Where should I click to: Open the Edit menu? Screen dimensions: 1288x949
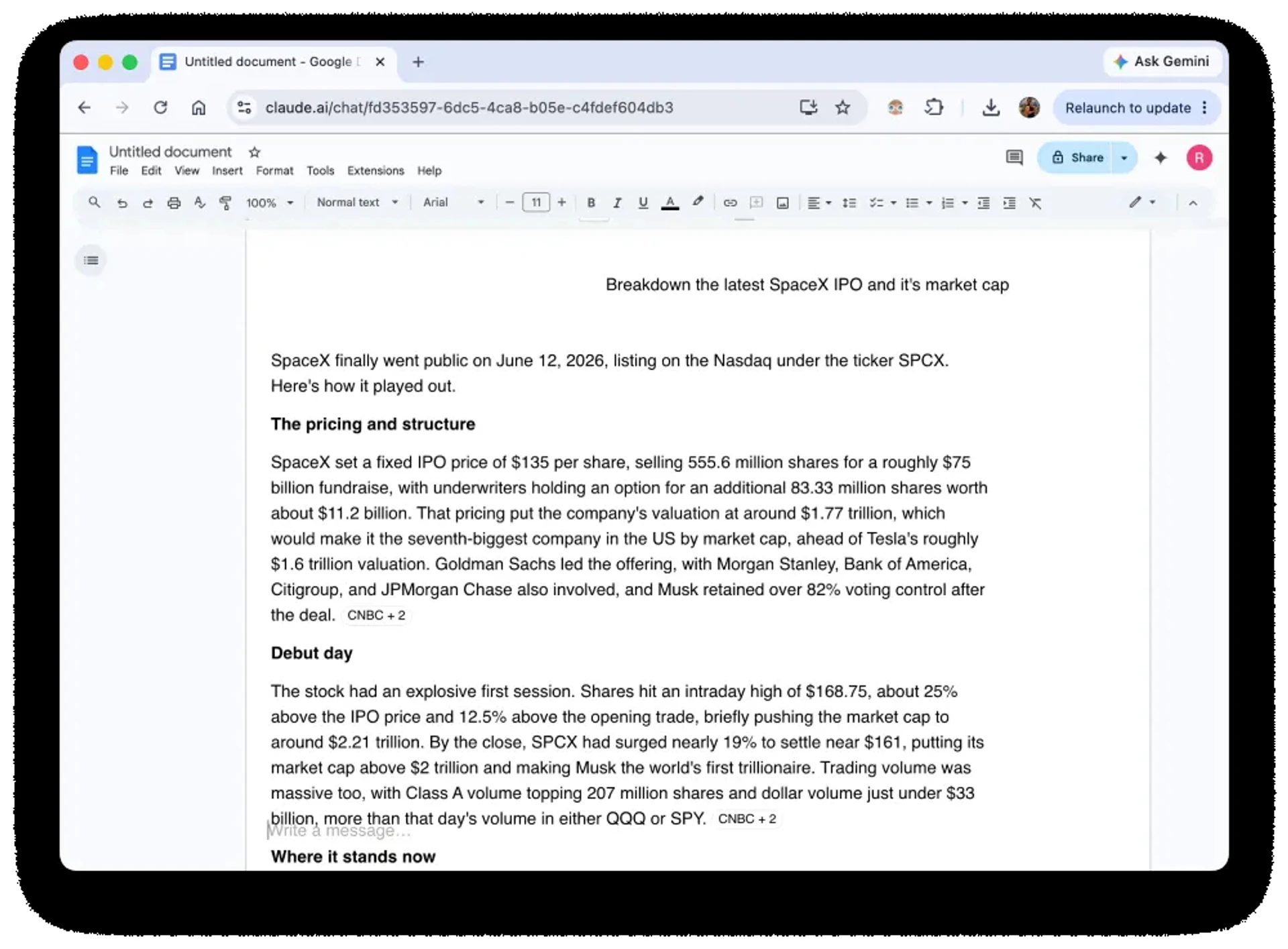[151, 170]
